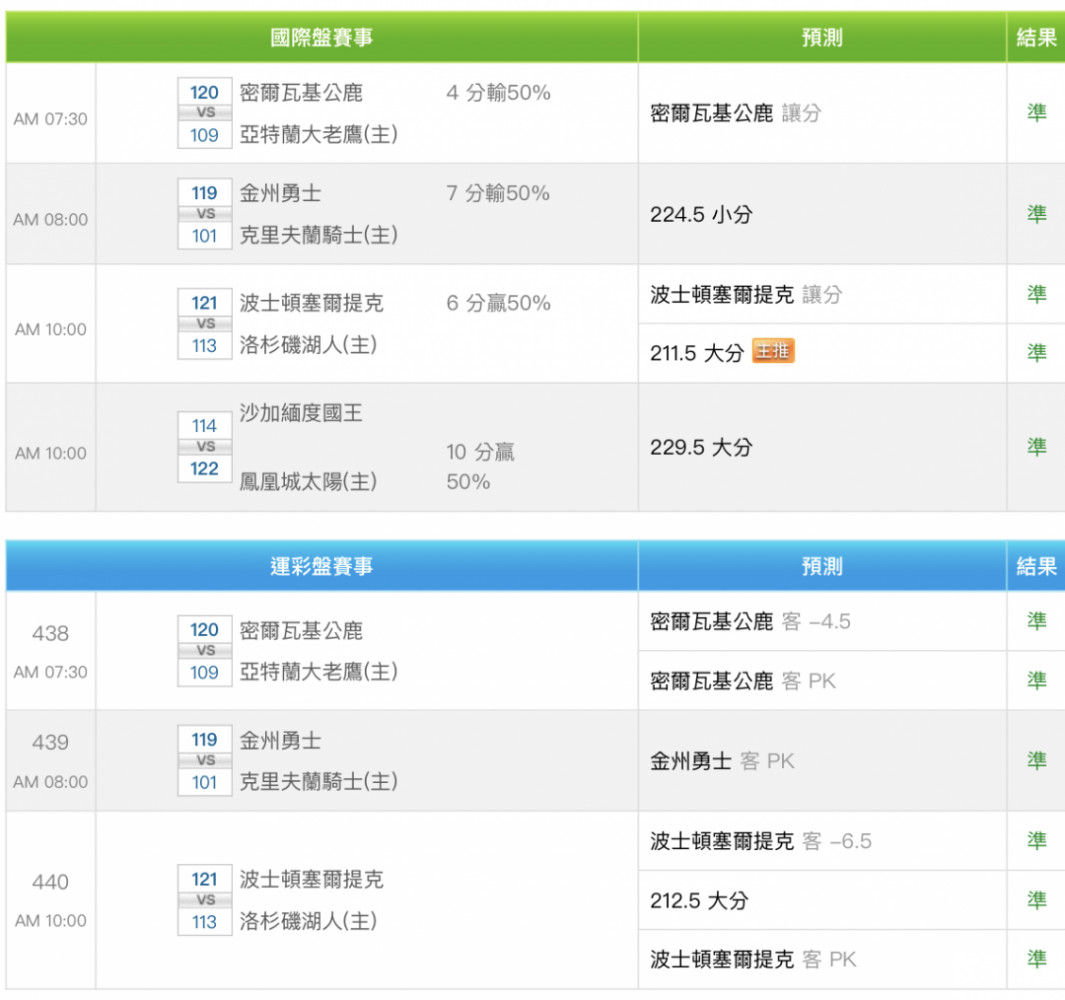Click score 119 in the 國際盤賽事 table
Screen dimensions: 1065x1000
coord(204,193)
